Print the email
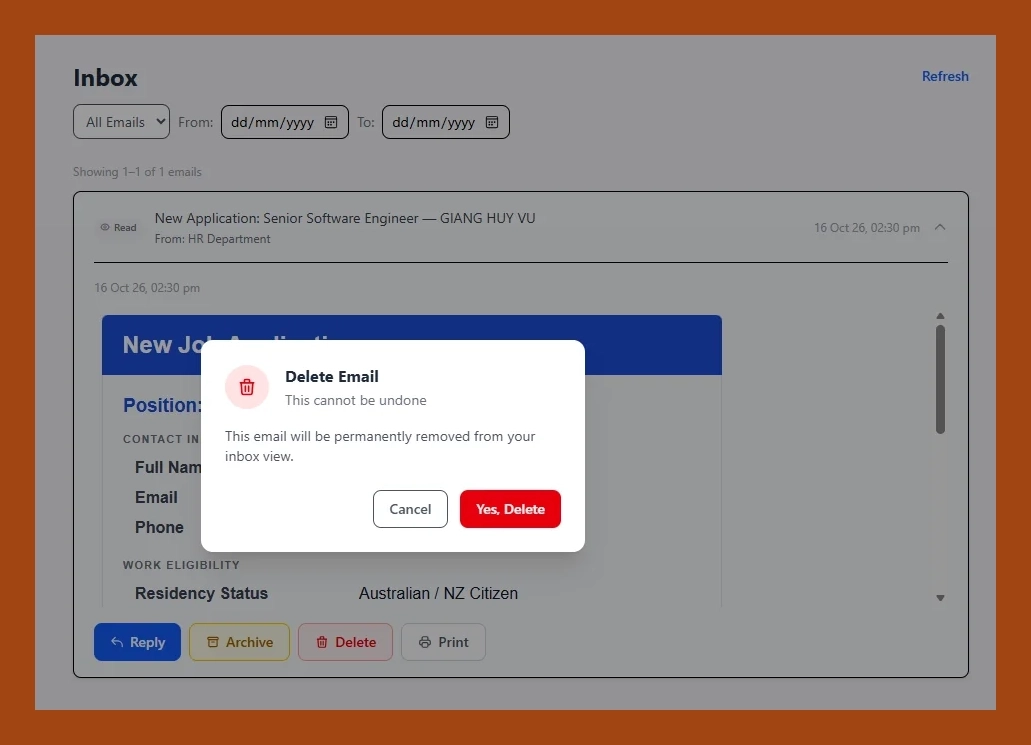This screenshot has height=745, width=1031. 443,642
